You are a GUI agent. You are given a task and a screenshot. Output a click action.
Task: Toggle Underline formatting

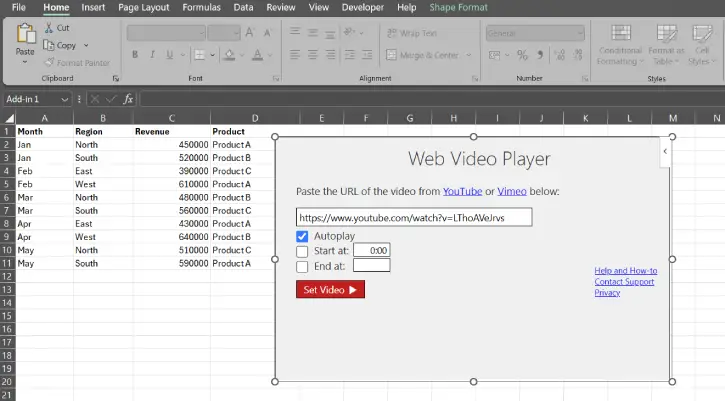tap(170, 55)
